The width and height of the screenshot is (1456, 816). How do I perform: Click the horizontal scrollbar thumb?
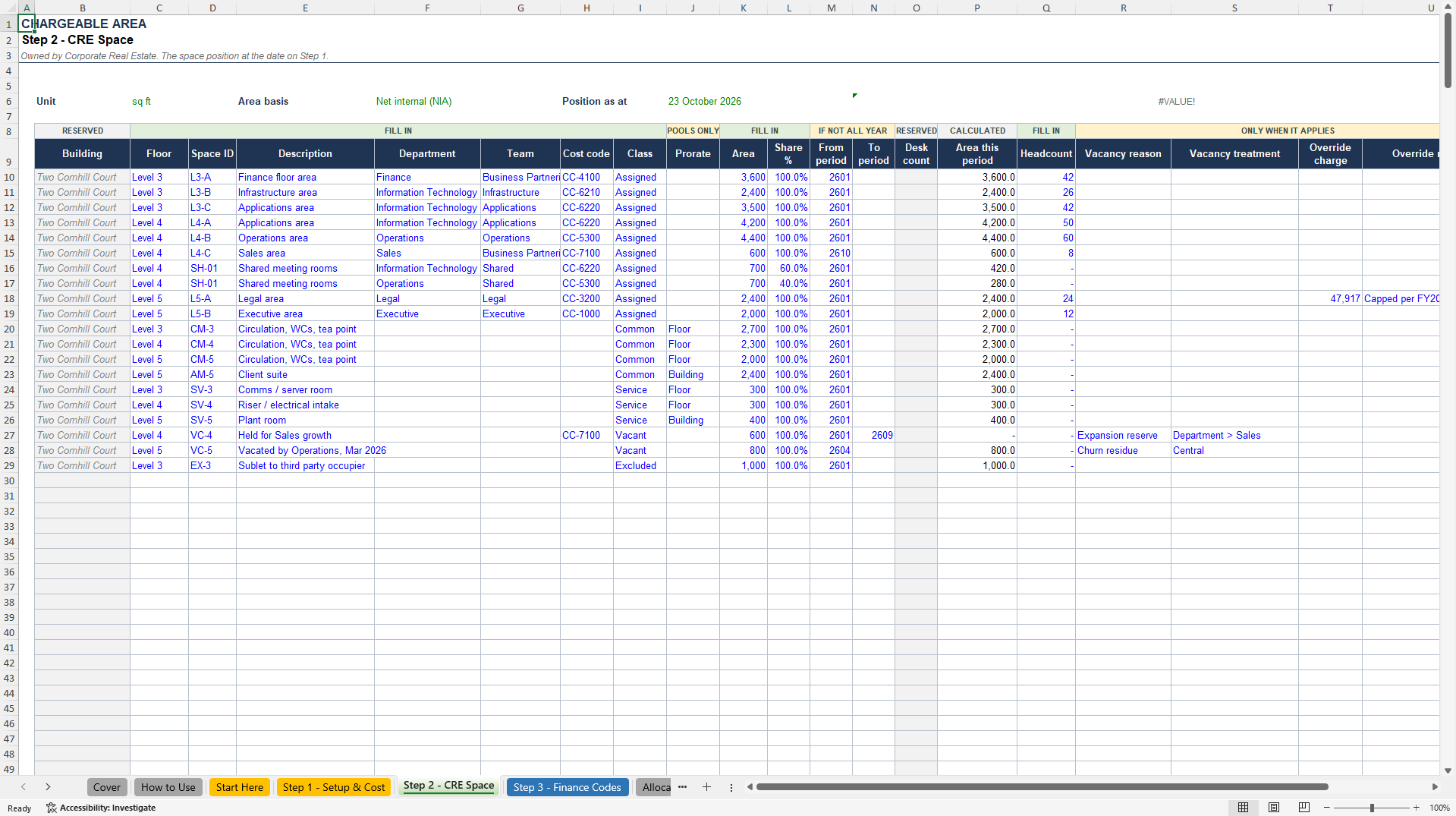tap(1042, 787)
